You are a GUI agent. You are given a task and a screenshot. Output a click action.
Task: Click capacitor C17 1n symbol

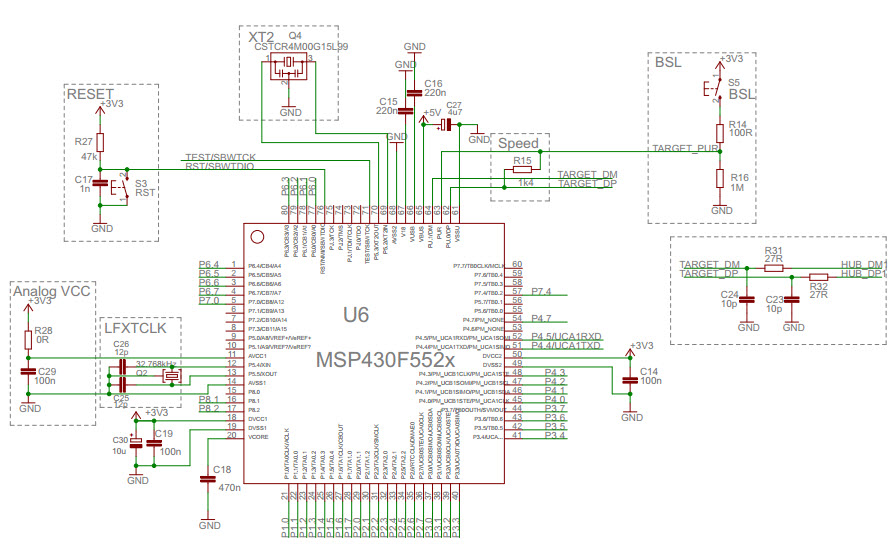click(100, 183)
